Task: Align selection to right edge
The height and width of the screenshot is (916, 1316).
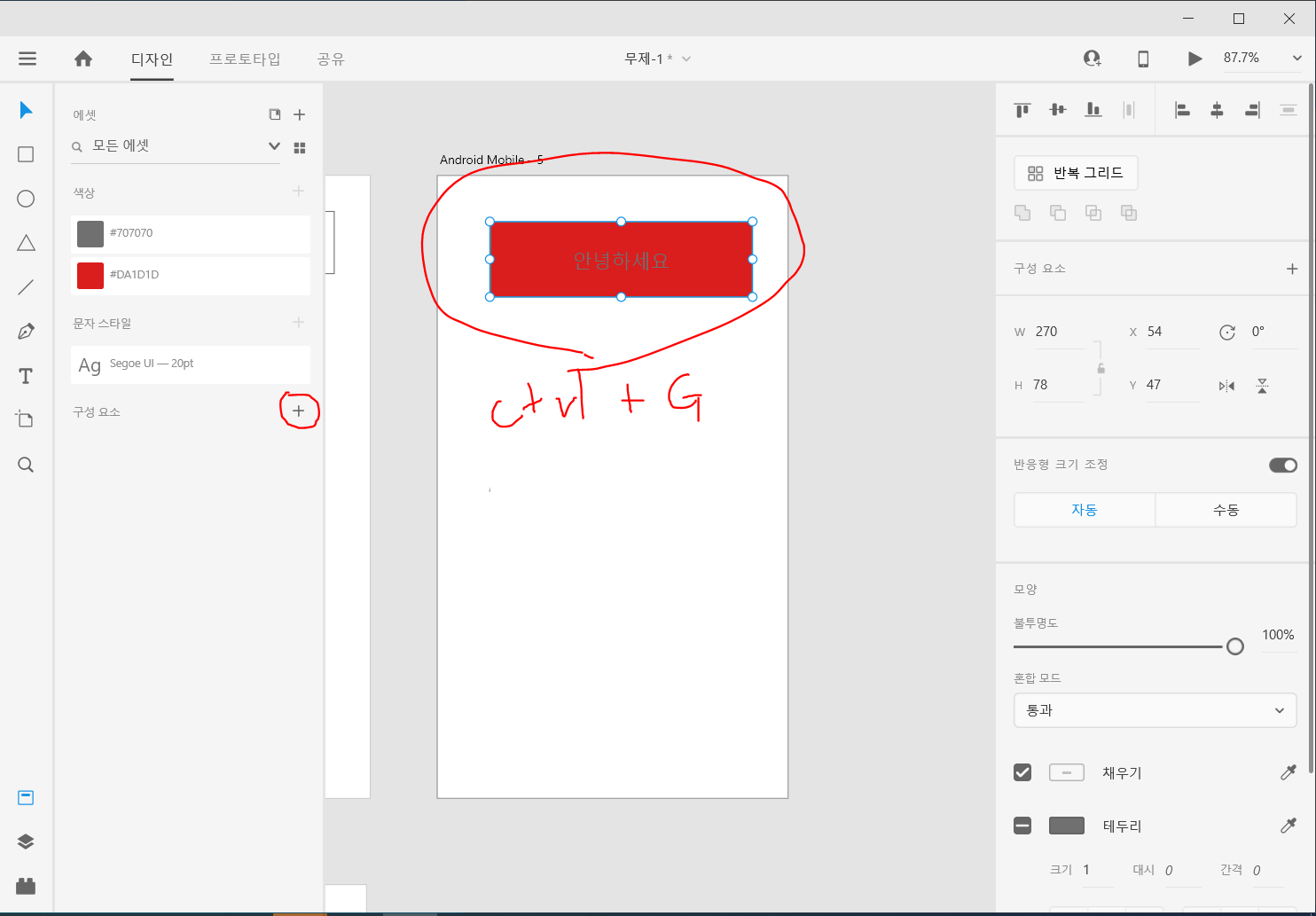Action: 1252,110
